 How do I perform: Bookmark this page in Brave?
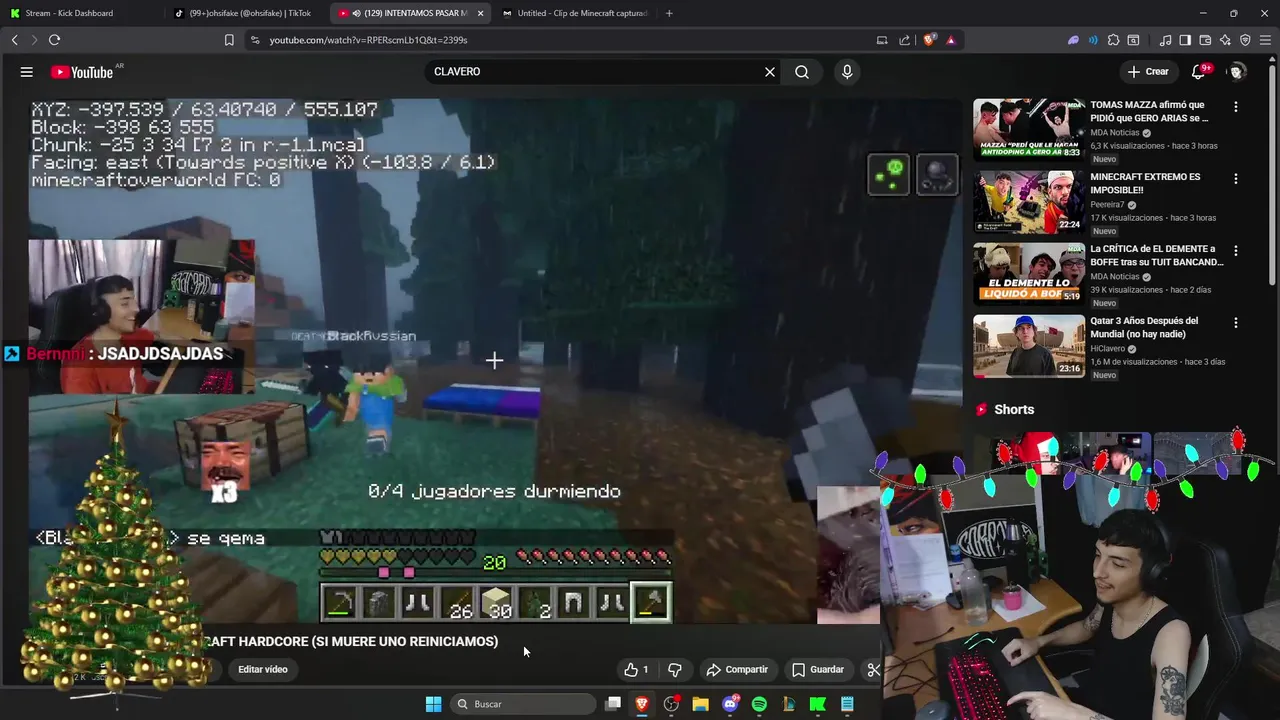[229, 40]
